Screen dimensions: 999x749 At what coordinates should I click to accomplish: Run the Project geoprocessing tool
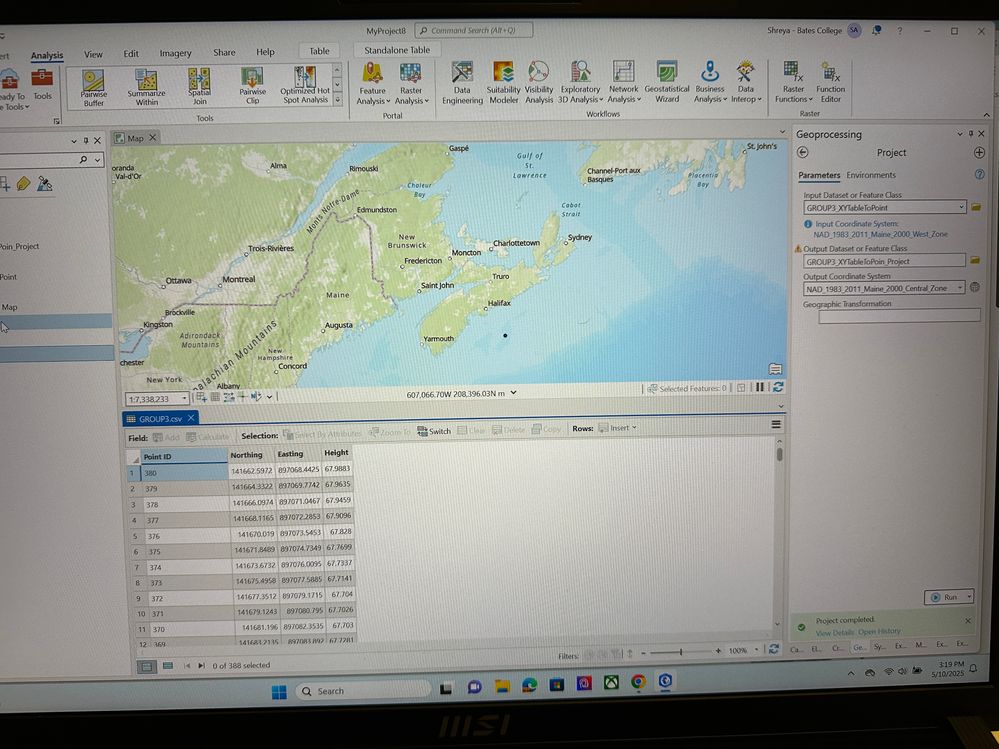(x=945, y=597)
